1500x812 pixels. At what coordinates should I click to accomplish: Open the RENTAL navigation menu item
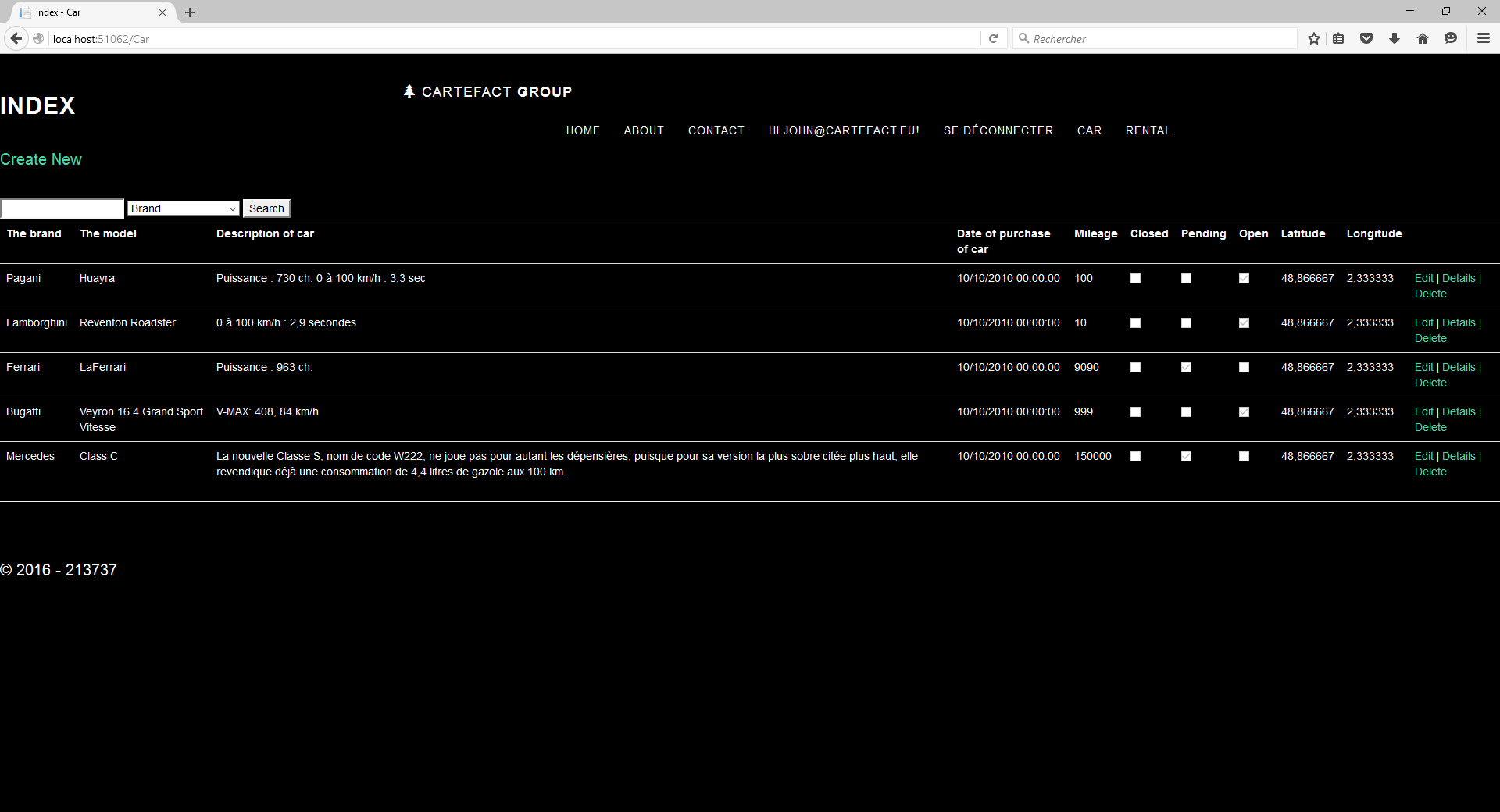(1148, 130)
